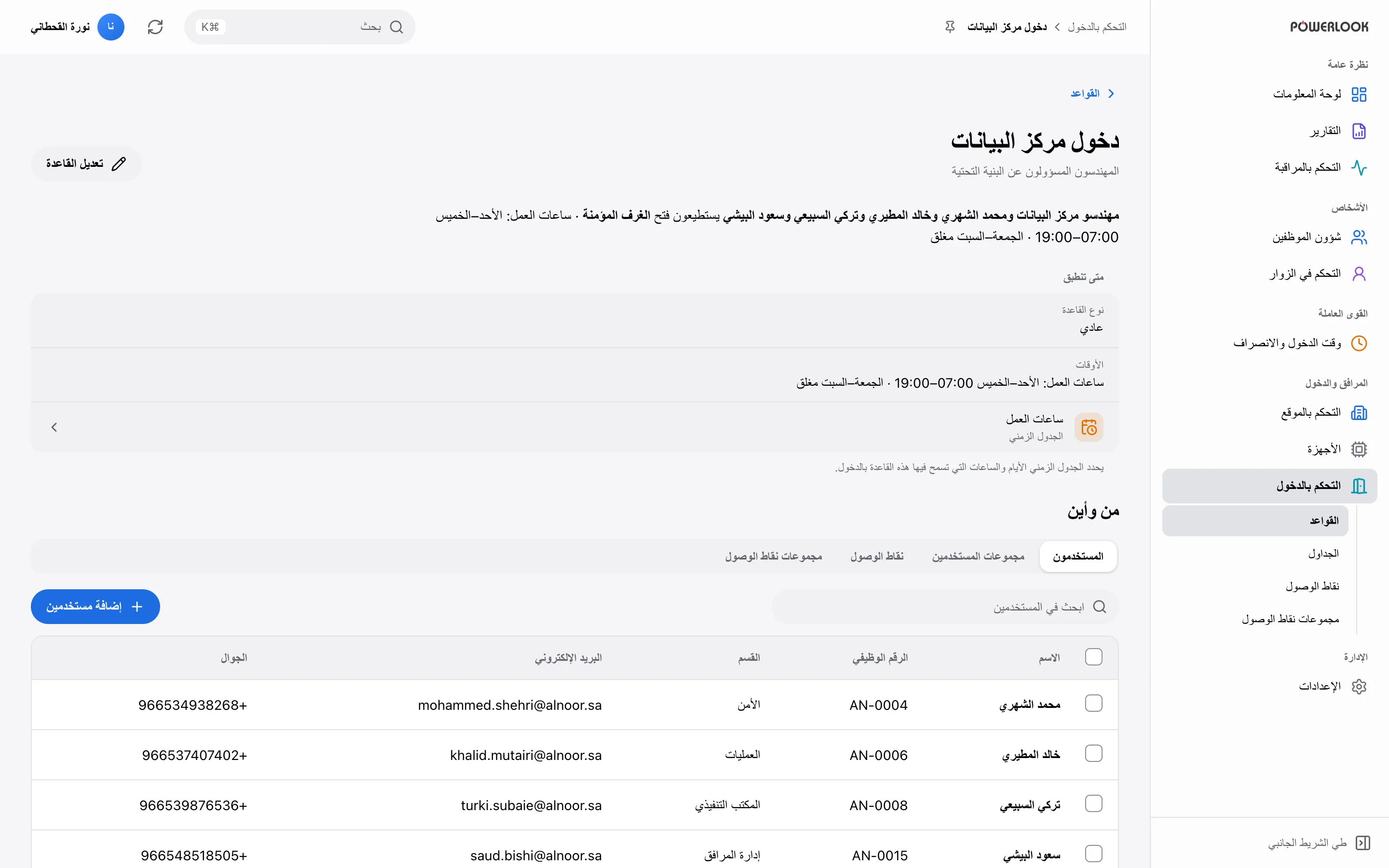Screen dimensions: 1389x868
Task: Check the row for سعود البيشي
Action: (1093, 854)
